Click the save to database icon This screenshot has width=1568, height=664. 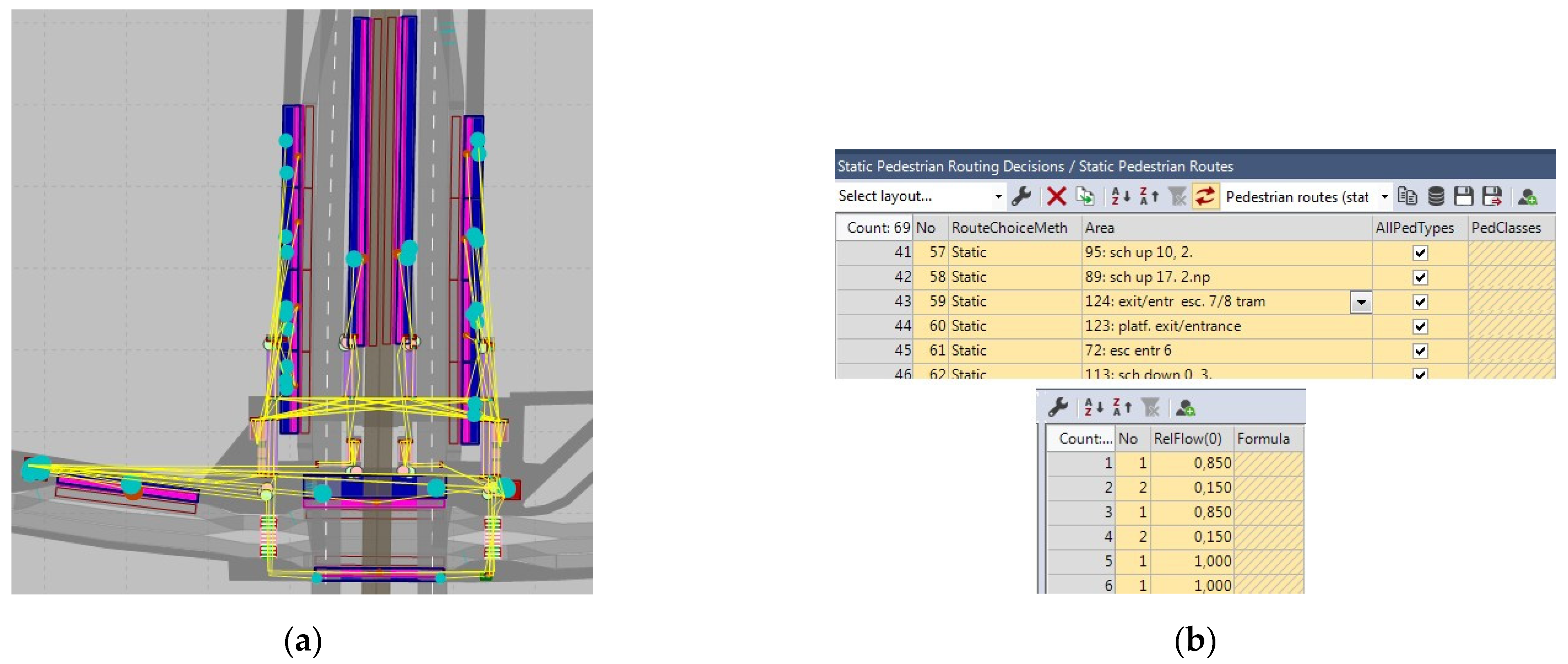(1436, 197)
